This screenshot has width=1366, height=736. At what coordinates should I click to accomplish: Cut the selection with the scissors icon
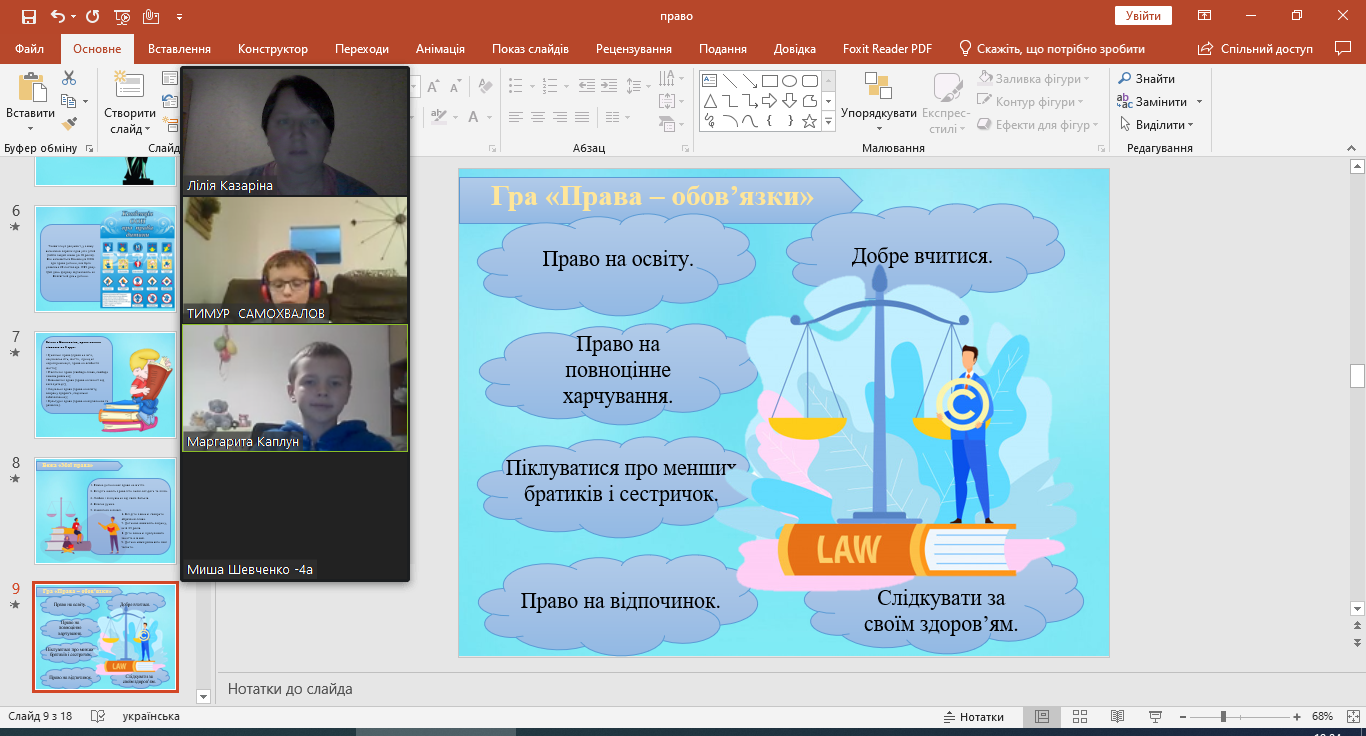[69, 78]
